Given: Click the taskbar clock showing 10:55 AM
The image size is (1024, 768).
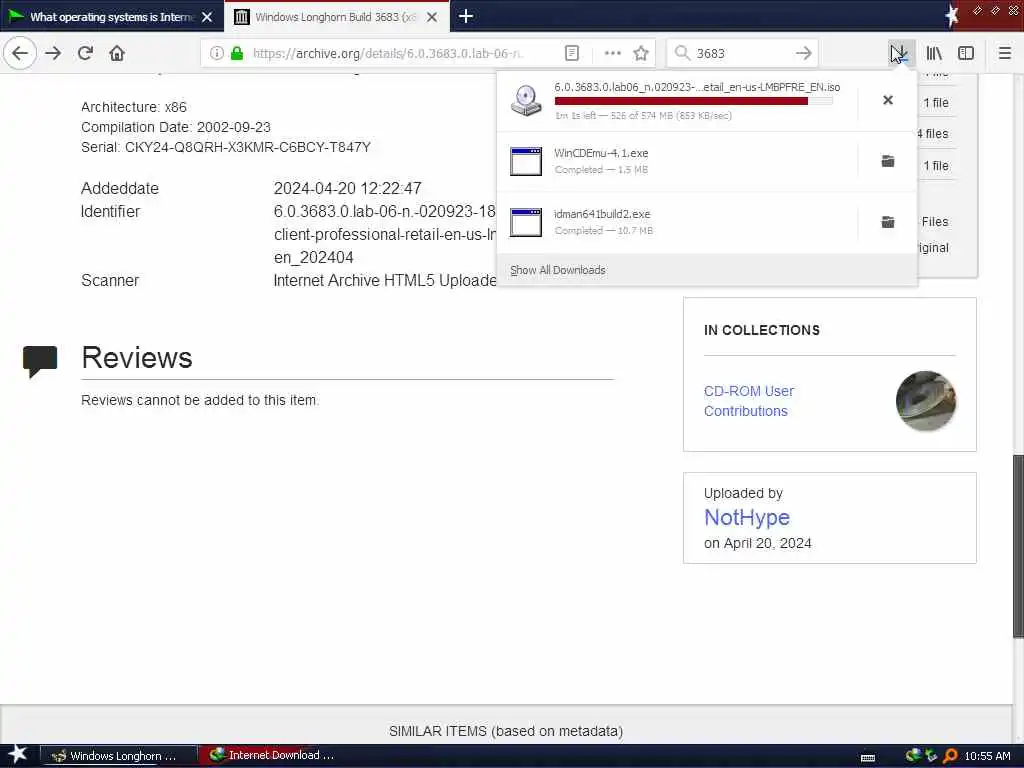Looking at the screenshot, I should coord(987,756).
